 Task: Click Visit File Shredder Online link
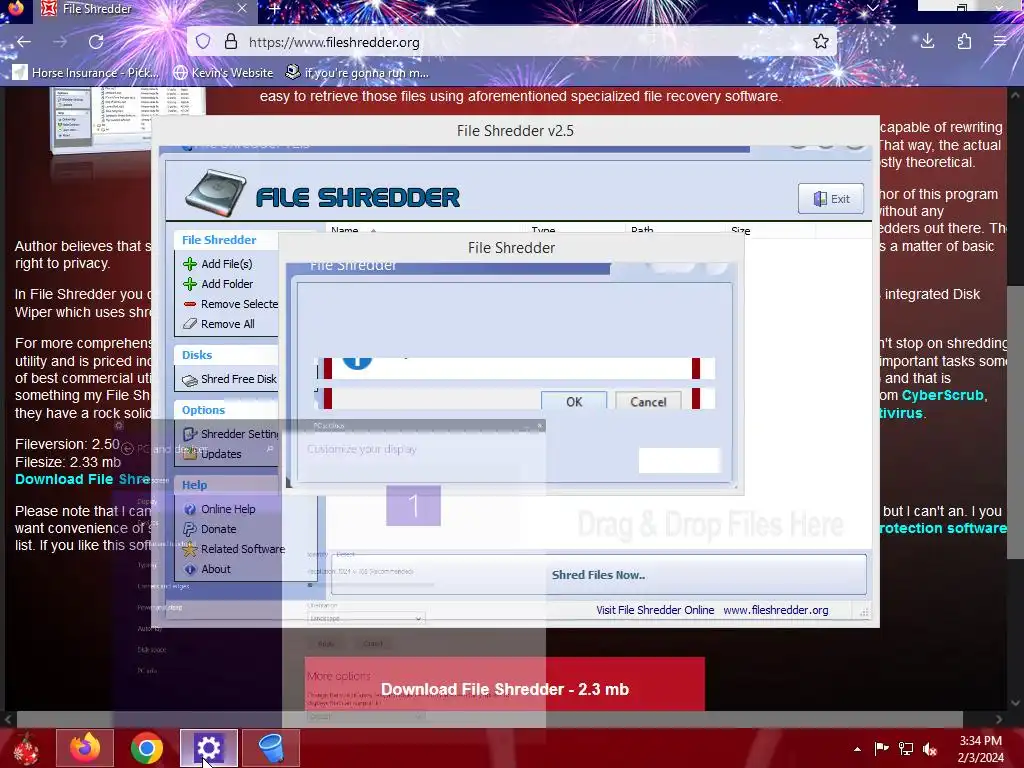click(x=655, y=610)
